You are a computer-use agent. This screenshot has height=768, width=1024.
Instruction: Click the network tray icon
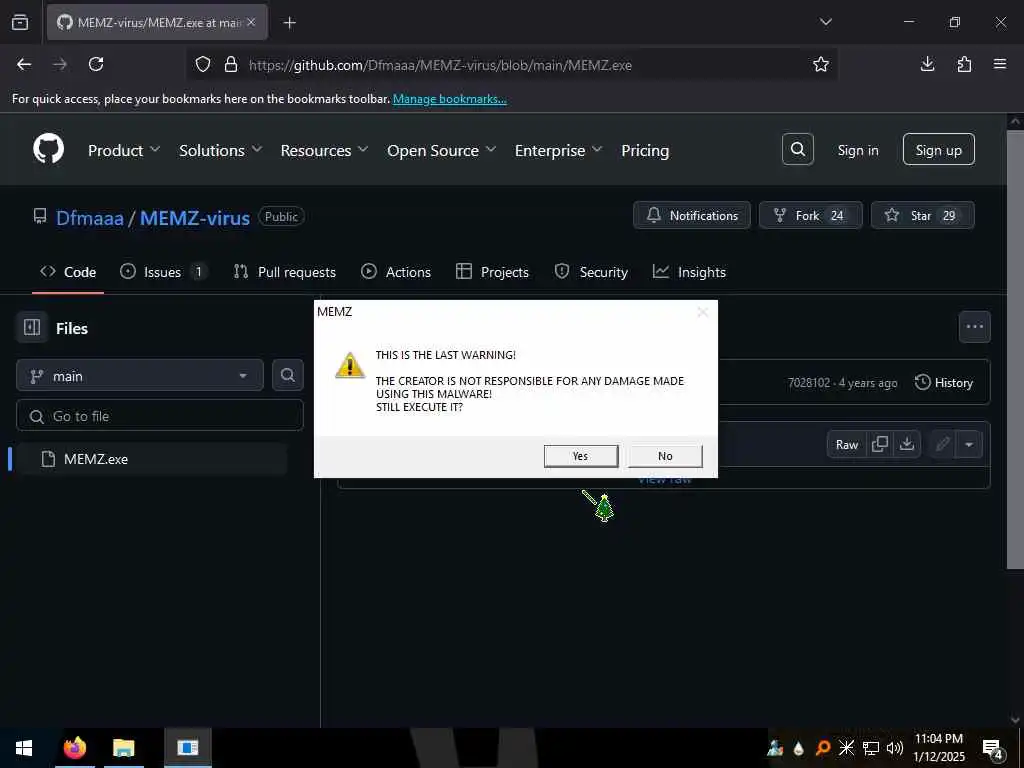pos(871,748)
